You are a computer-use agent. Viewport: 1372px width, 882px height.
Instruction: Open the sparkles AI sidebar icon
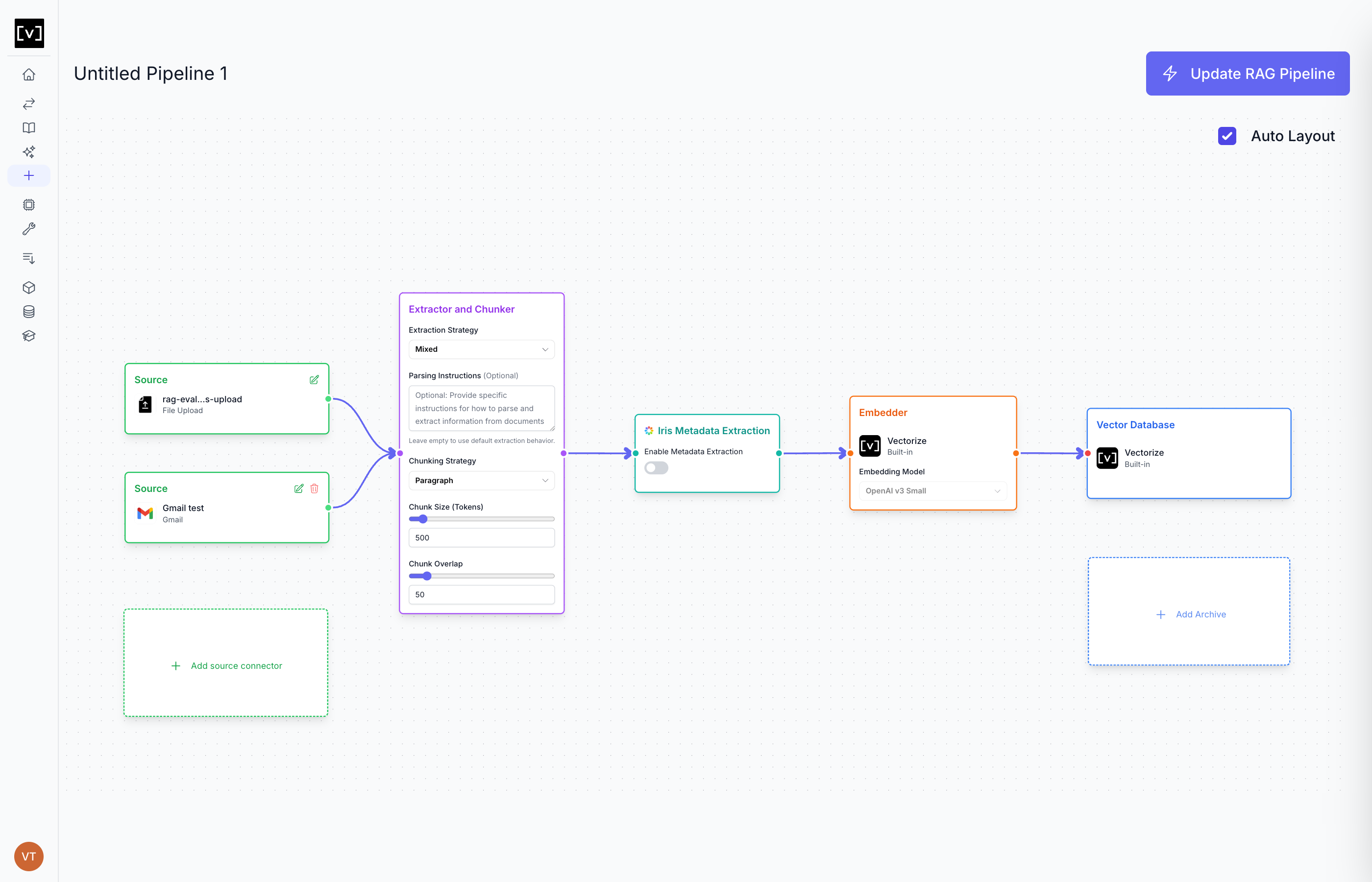[28, 152]
